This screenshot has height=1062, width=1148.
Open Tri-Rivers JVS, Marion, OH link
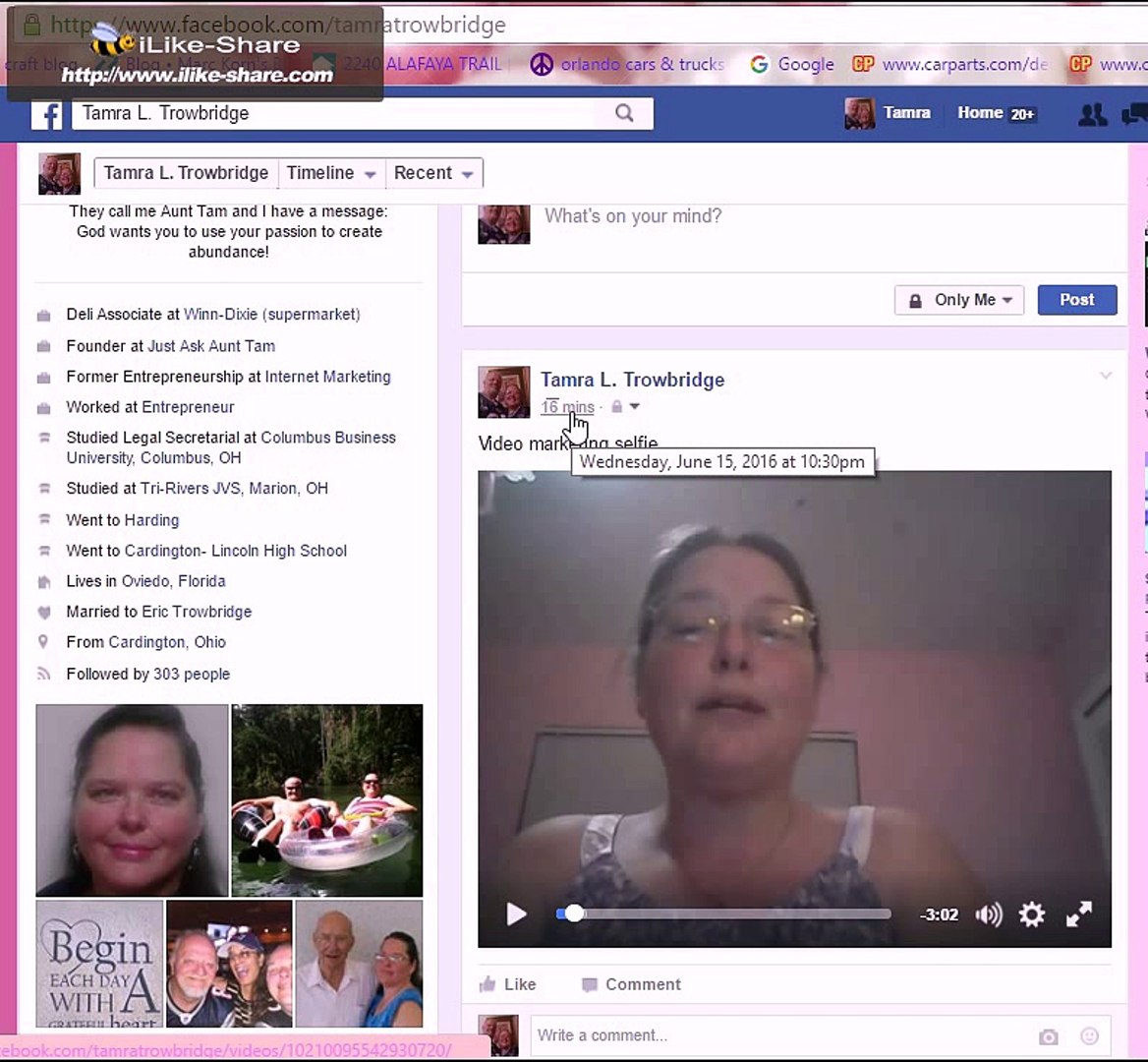[234, 489]
